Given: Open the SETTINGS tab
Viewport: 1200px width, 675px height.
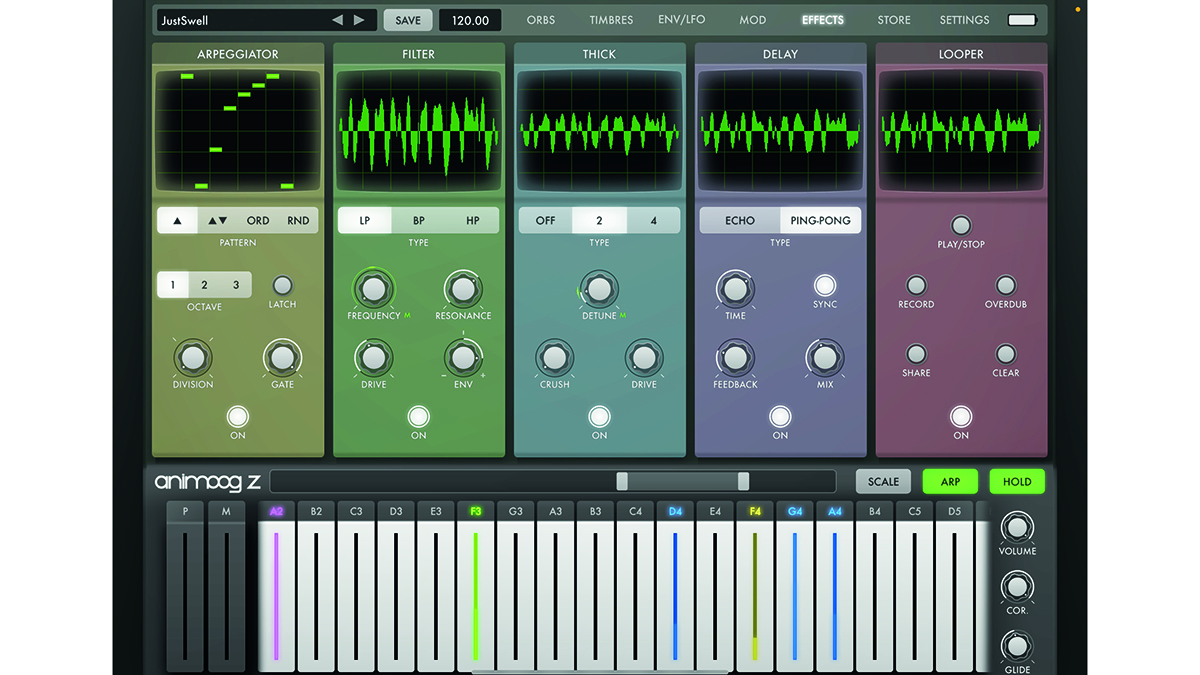Looking at the screenshot, I should [964, 20].
